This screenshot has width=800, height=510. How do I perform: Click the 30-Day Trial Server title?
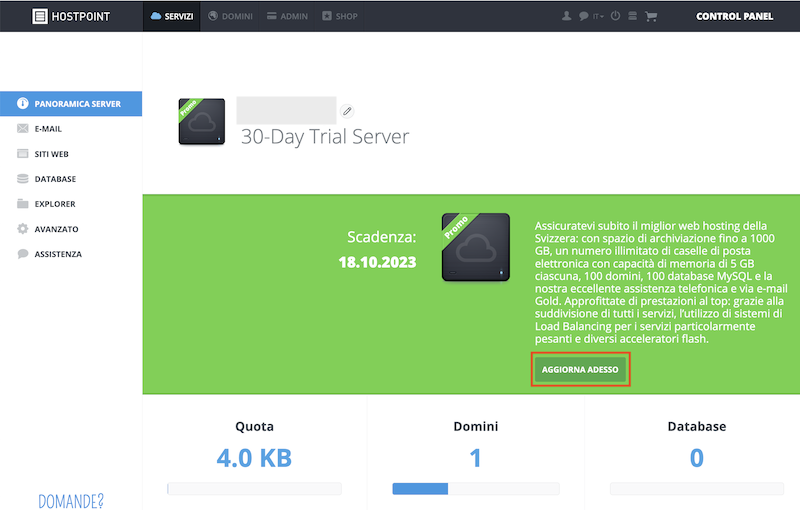click(x=325, y=137)
